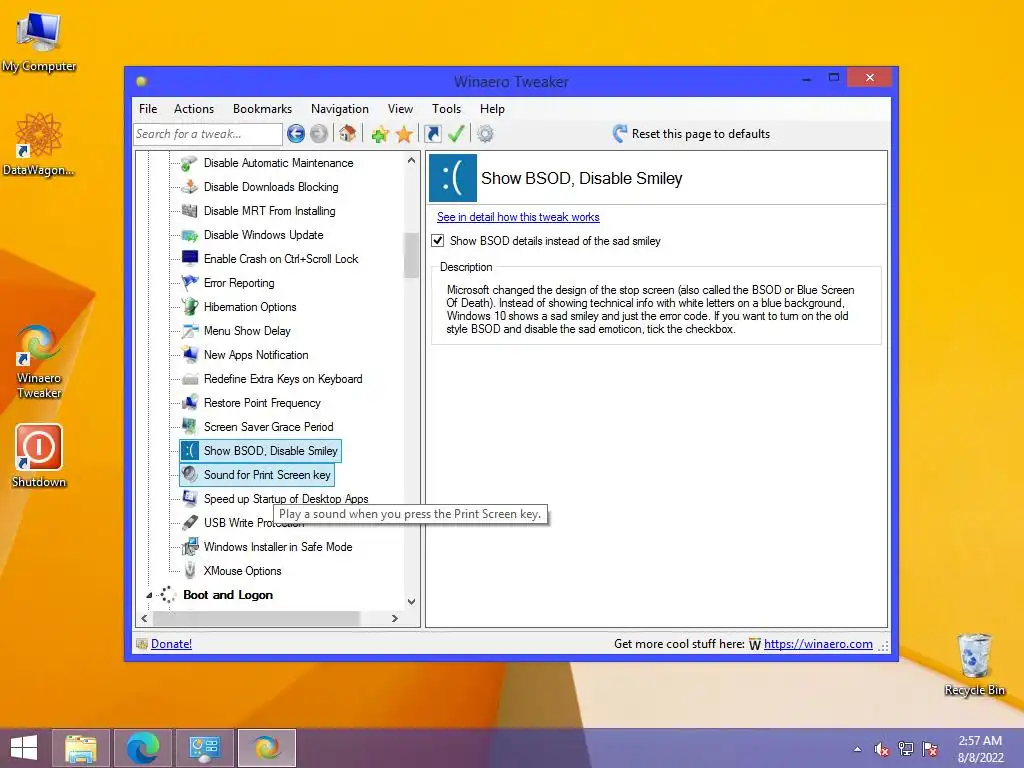This screenshot has height=768, width=1024.
Task: Click the Error Reporting flag icon
Action: (x=189, y=283)
